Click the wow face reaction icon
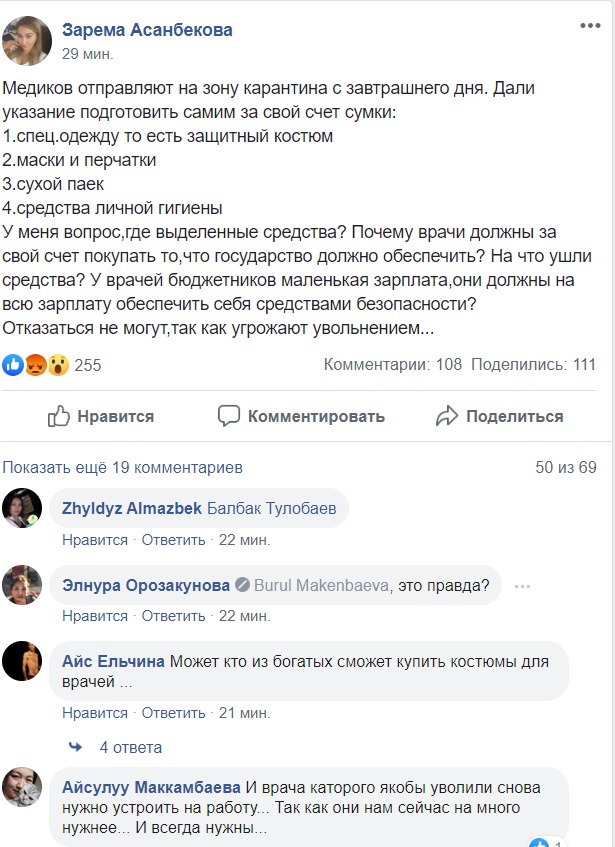This screenshot has height=847, width=615. coord(58,365)
